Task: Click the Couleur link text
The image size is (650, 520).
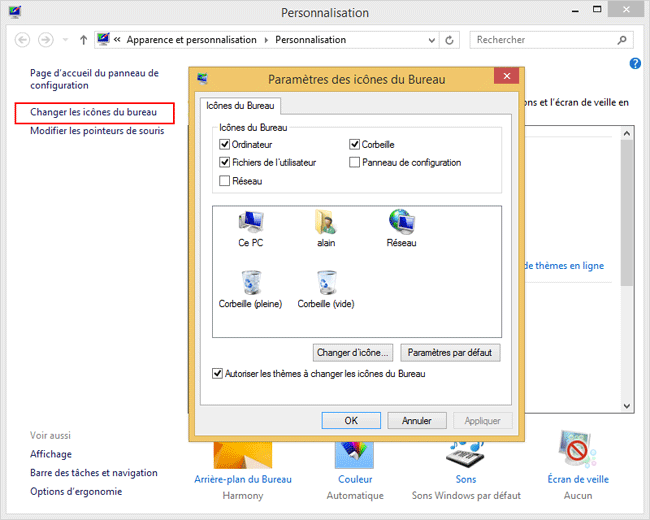Action: tap(355, 479)
